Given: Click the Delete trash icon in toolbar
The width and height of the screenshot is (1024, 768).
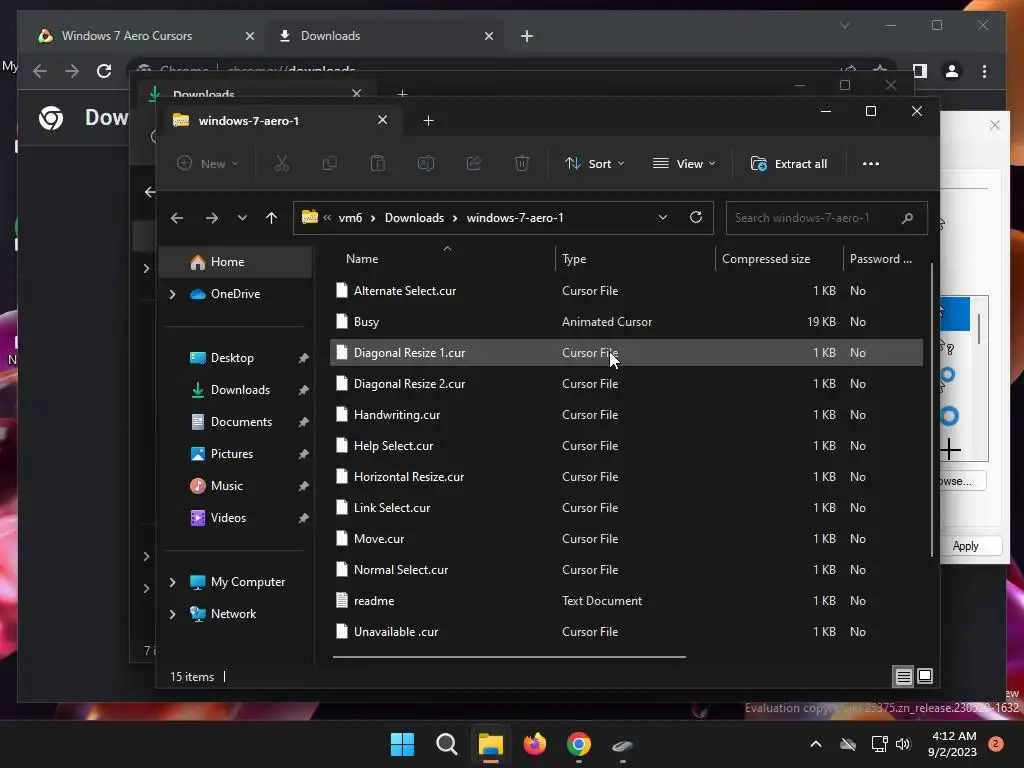Looking at the screenshot, I should 522,163.
